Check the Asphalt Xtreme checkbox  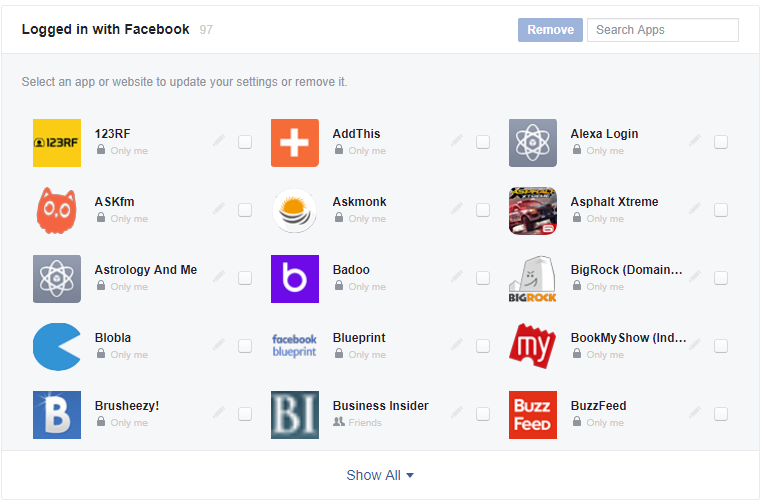pos(721,210)
